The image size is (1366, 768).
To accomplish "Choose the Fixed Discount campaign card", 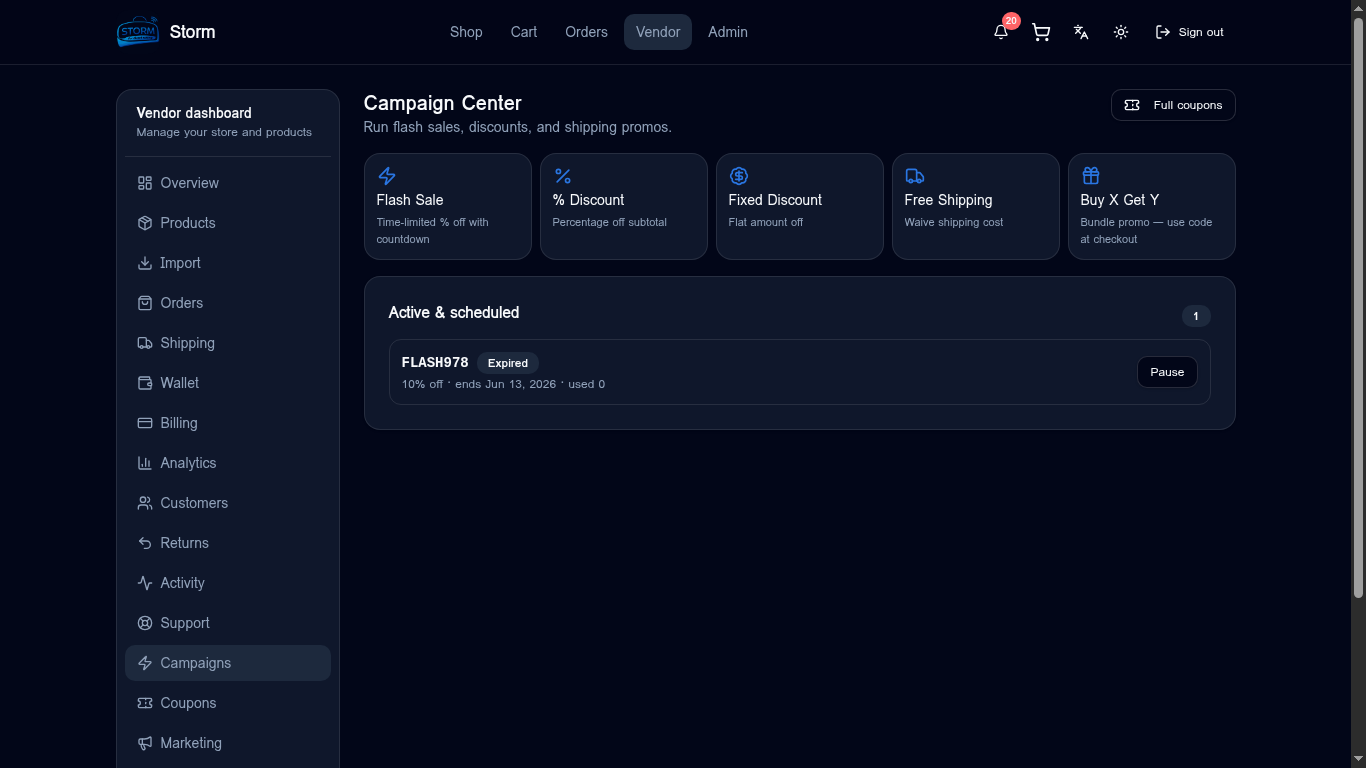I will (800, 206).
